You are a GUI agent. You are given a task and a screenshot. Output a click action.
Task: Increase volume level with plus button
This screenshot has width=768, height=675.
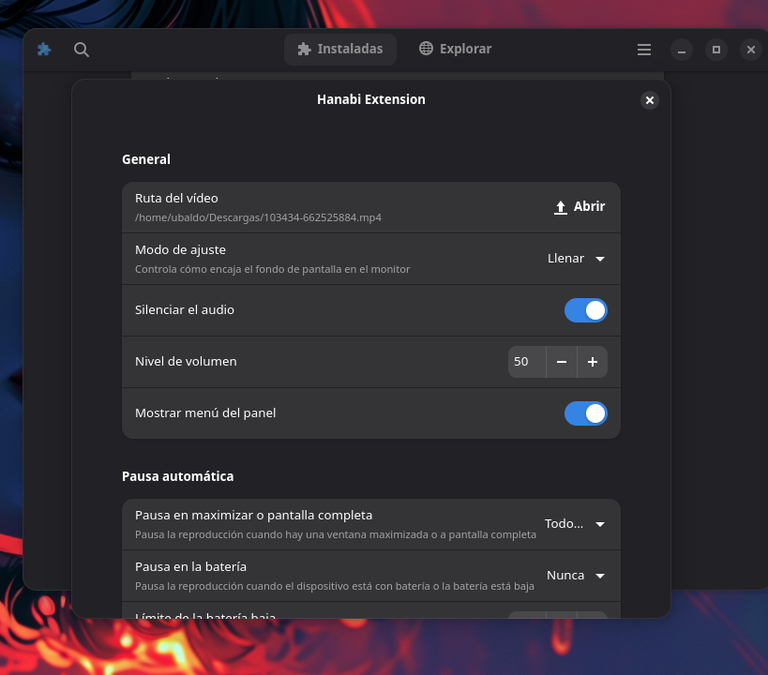click(x=593, y=362)
